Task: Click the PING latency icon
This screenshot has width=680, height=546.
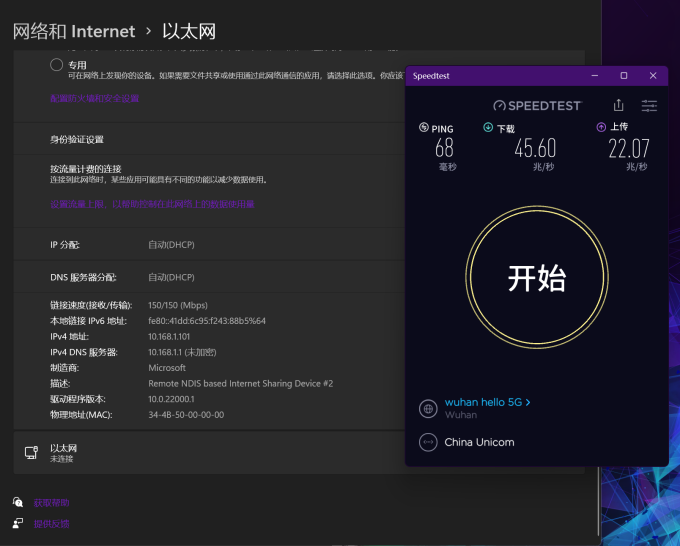Action: pyautogui.click(x=424, y=127)
